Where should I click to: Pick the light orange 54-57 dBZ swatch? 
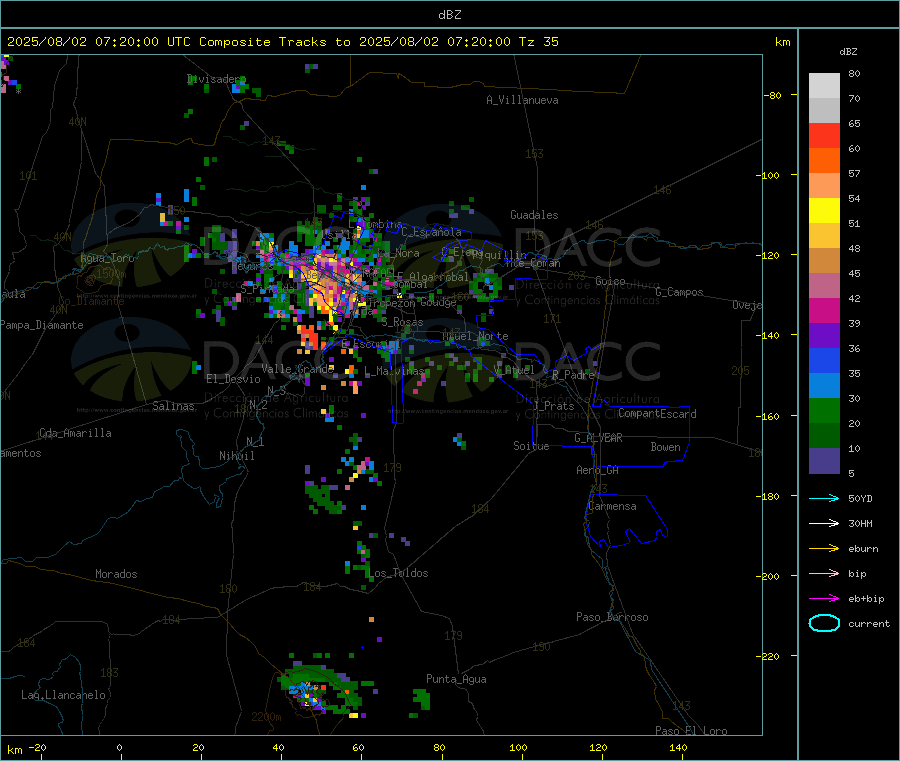pos(824,186)
